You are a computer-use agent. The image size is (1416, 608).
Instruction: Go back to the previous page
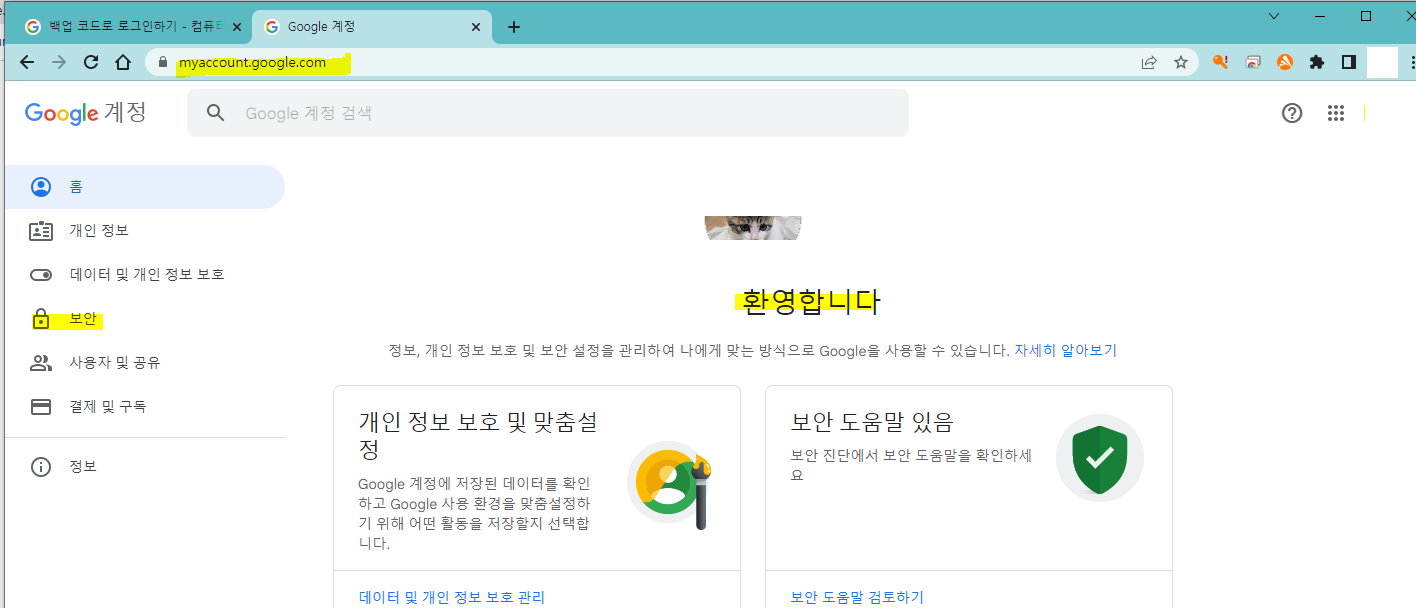click(x=27, y=62)
